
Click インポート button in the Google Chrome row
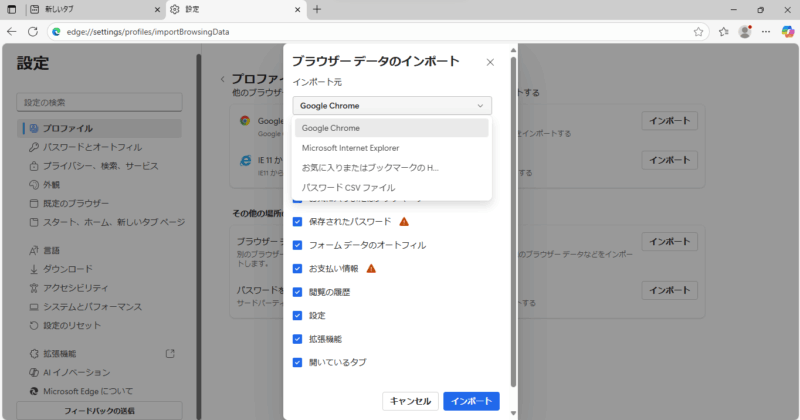[x=669, y=121]
